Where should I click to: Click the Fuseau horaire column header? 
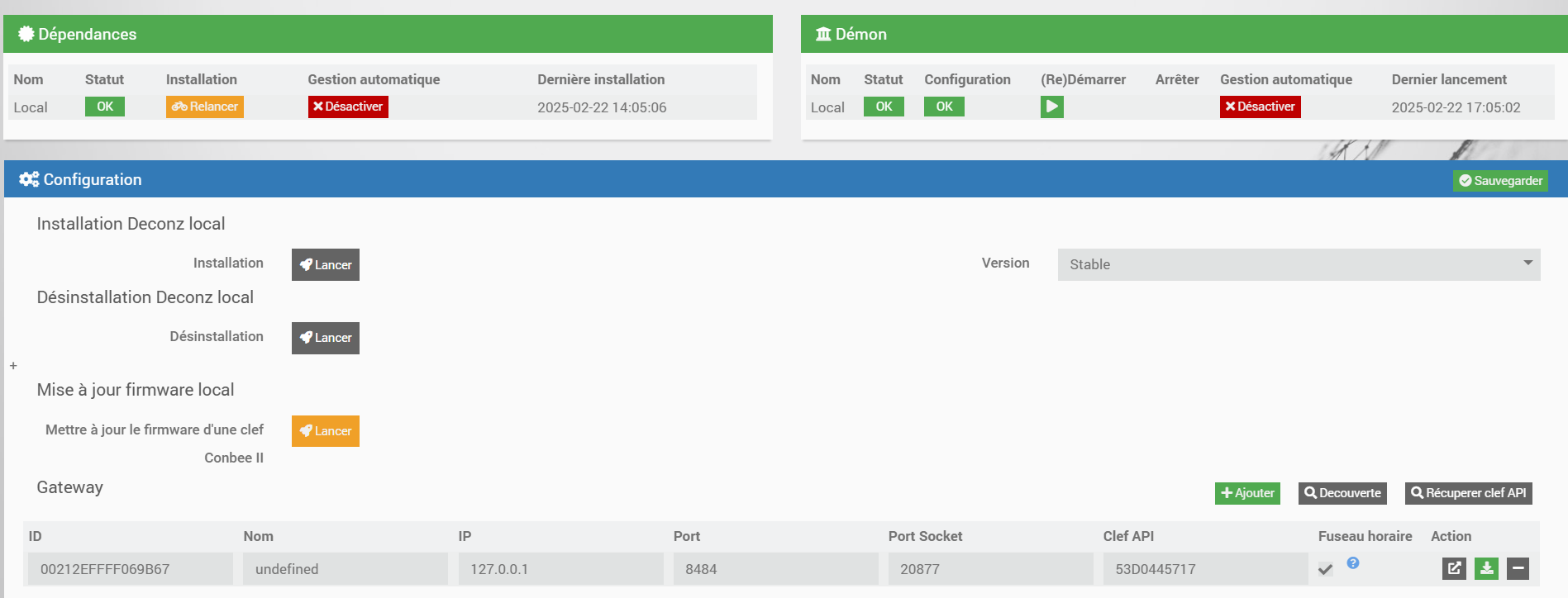click(1365, 536)
